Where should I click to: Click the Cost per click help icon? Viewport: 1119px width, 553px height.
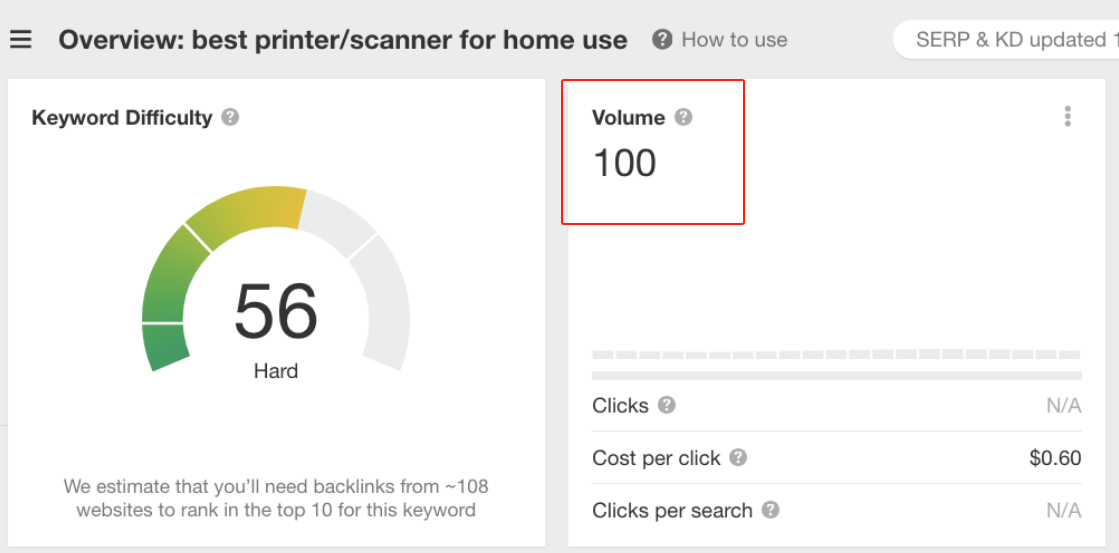click(738, 458)
